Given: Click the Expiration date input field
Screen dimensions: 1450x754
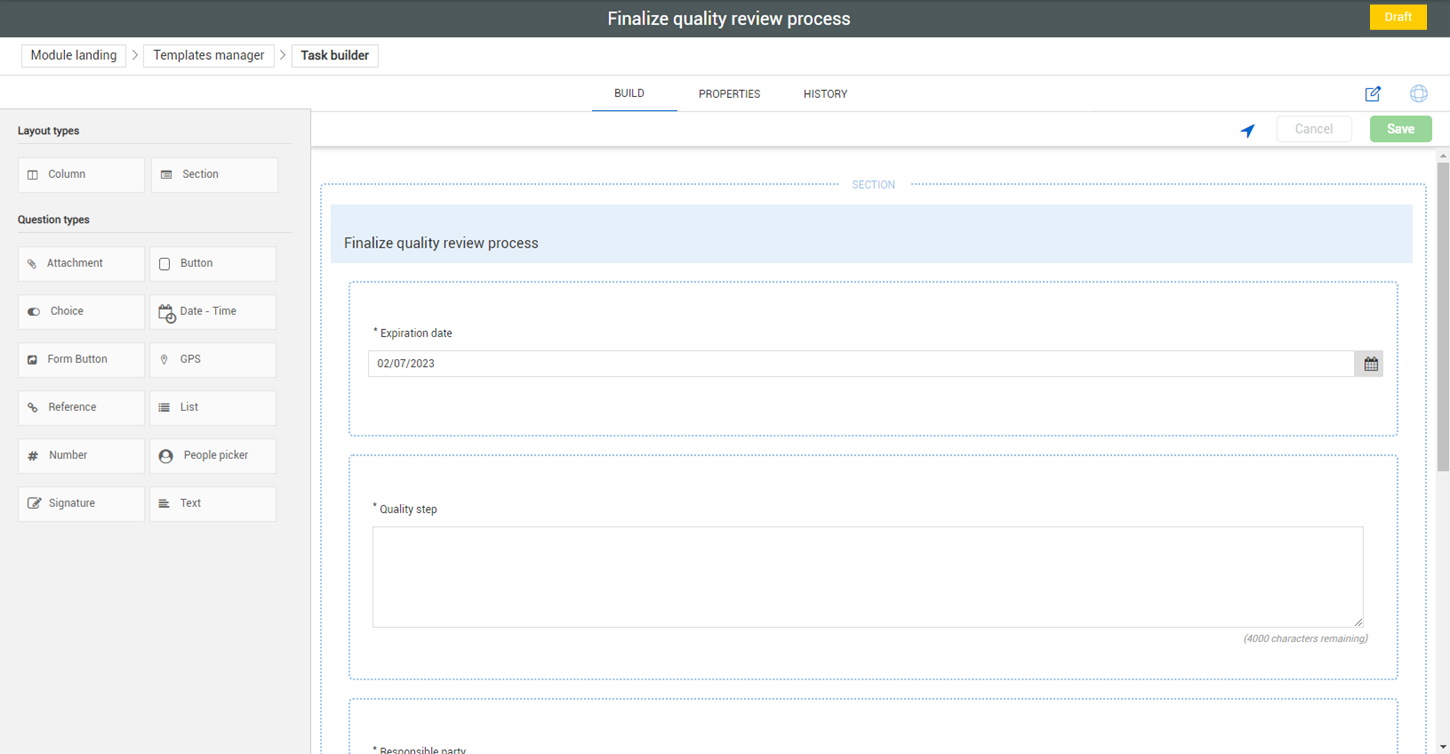Looking at the screenshot, I should coord(861,364).
